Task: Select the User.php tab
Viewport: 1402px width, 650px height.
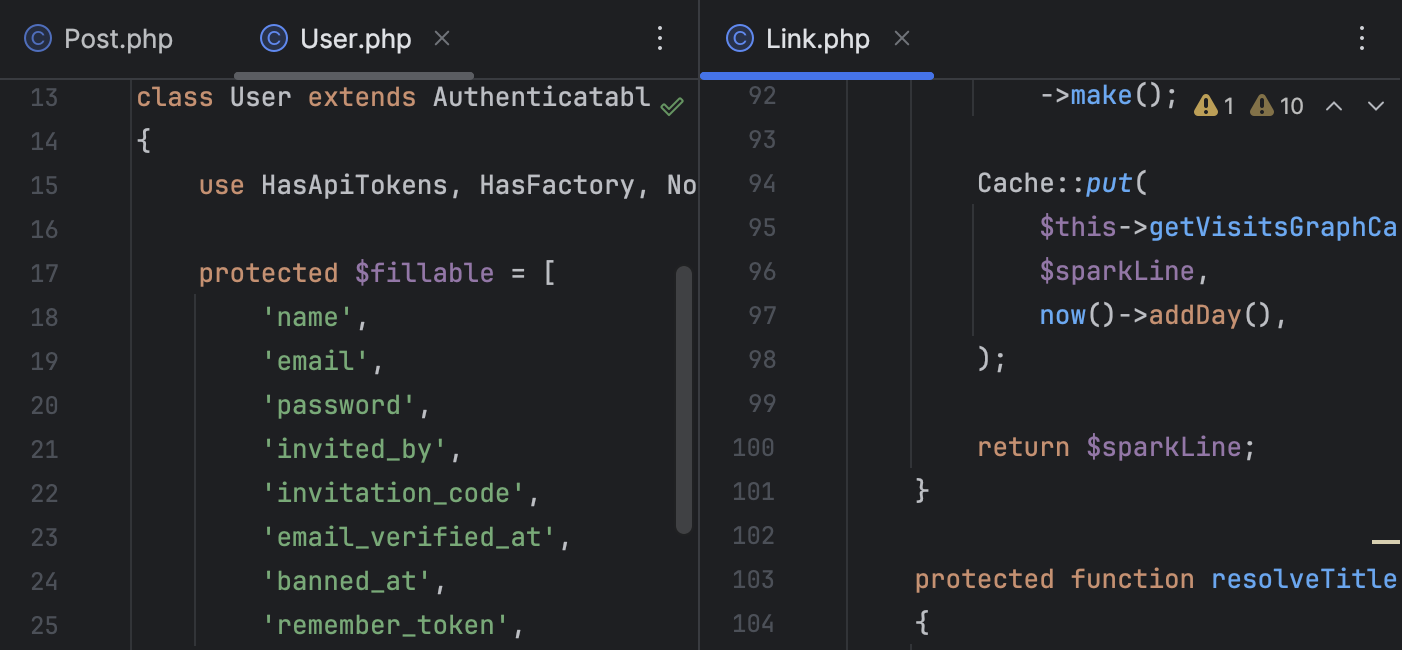Action: pos(355,38)
